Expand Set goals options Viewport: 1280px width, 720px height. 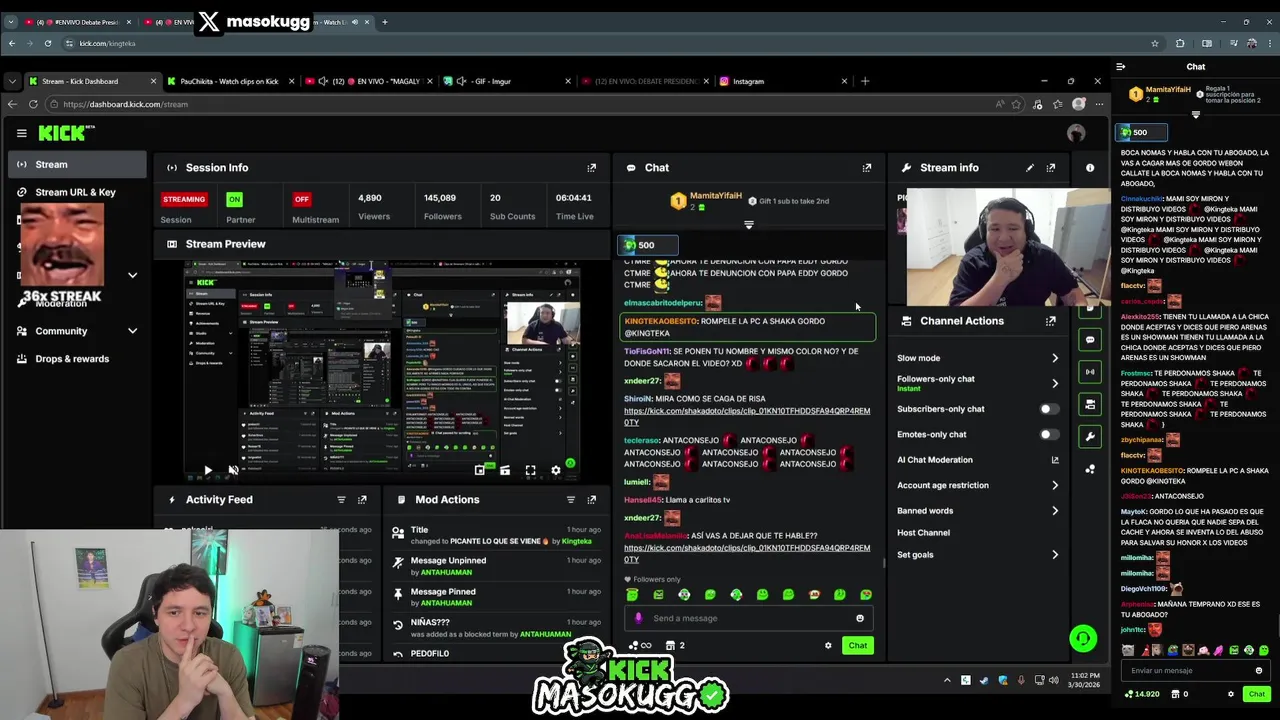pos(1054,555)
